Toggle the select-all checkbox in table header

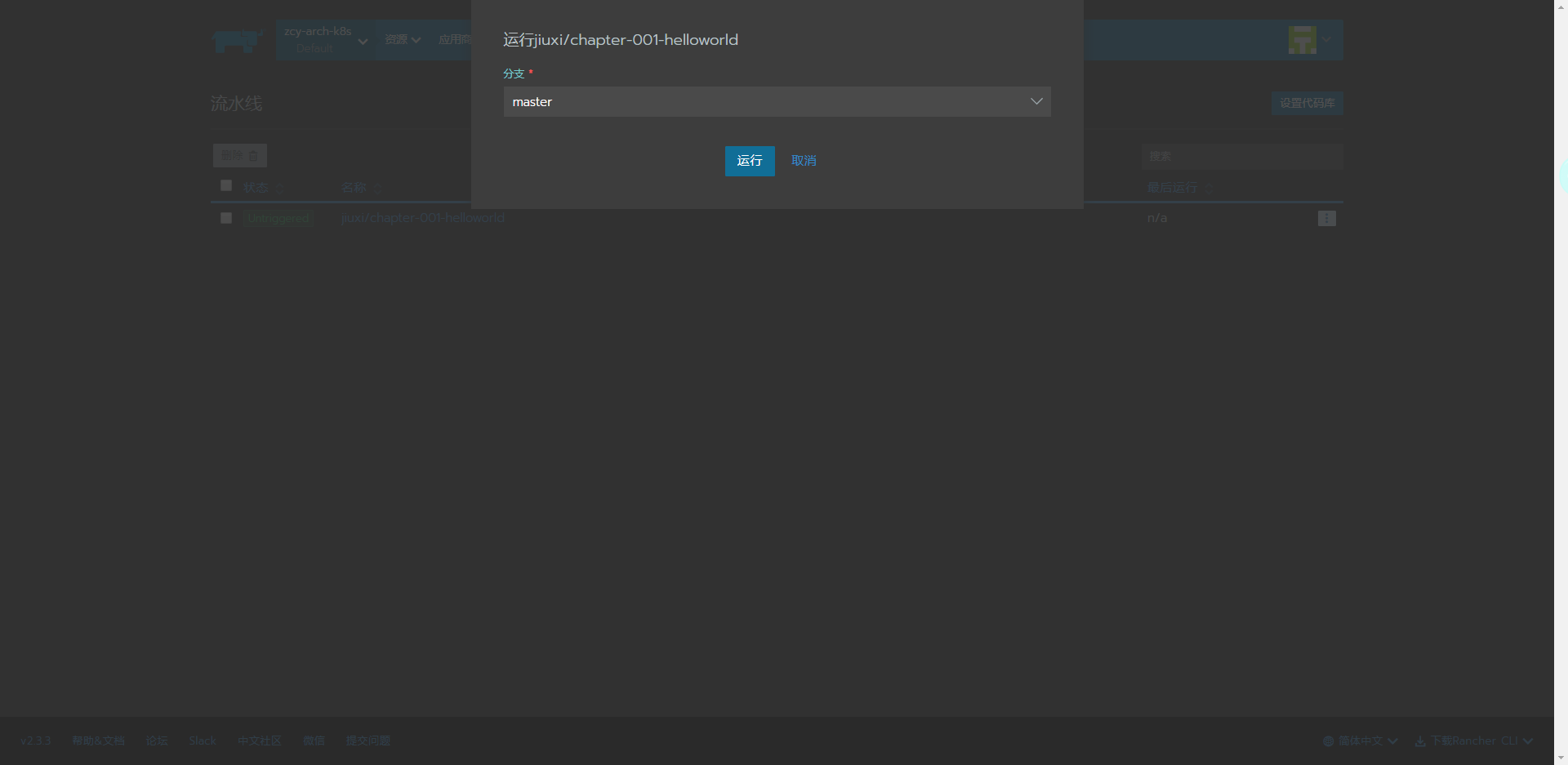click(x=226, y=185)
